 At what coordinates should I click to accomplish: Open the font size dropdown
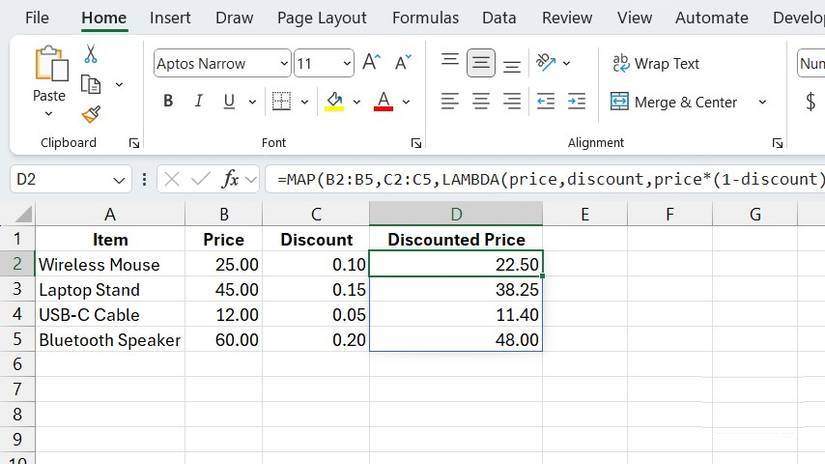(347, 63)
